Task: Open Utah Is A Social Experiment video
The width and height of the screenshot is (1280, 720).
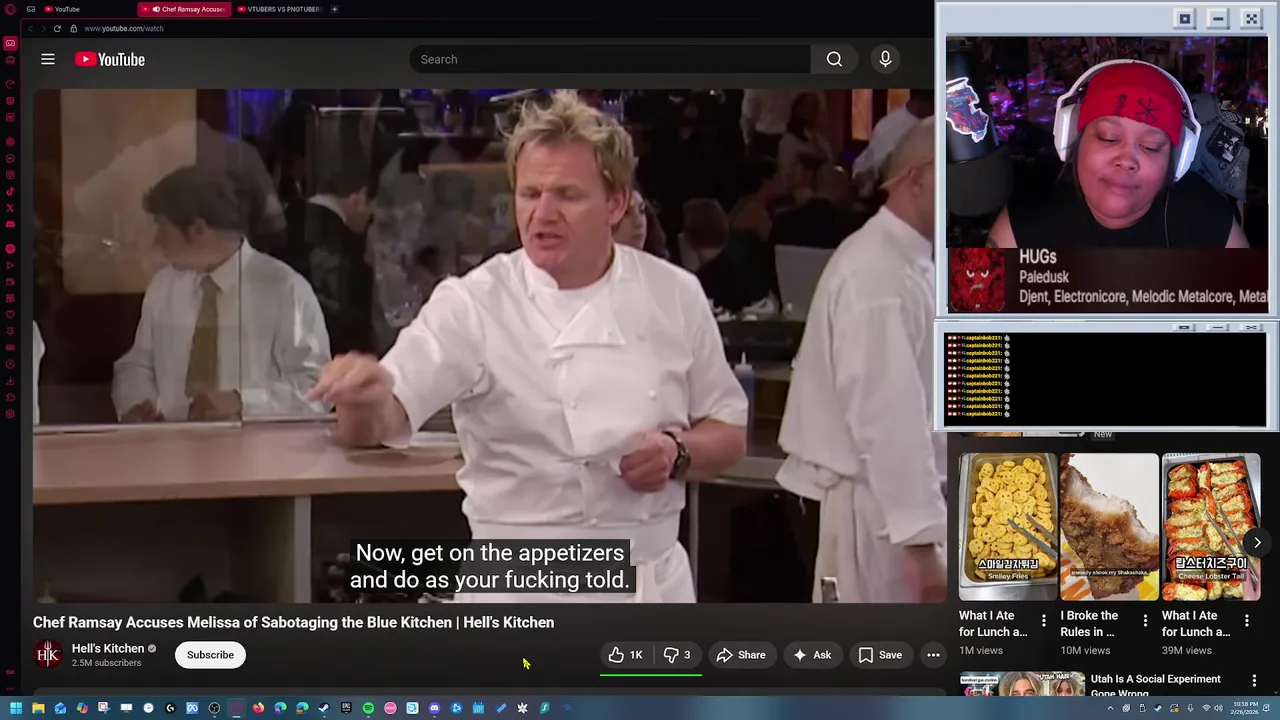Action: coord(1155,685)
